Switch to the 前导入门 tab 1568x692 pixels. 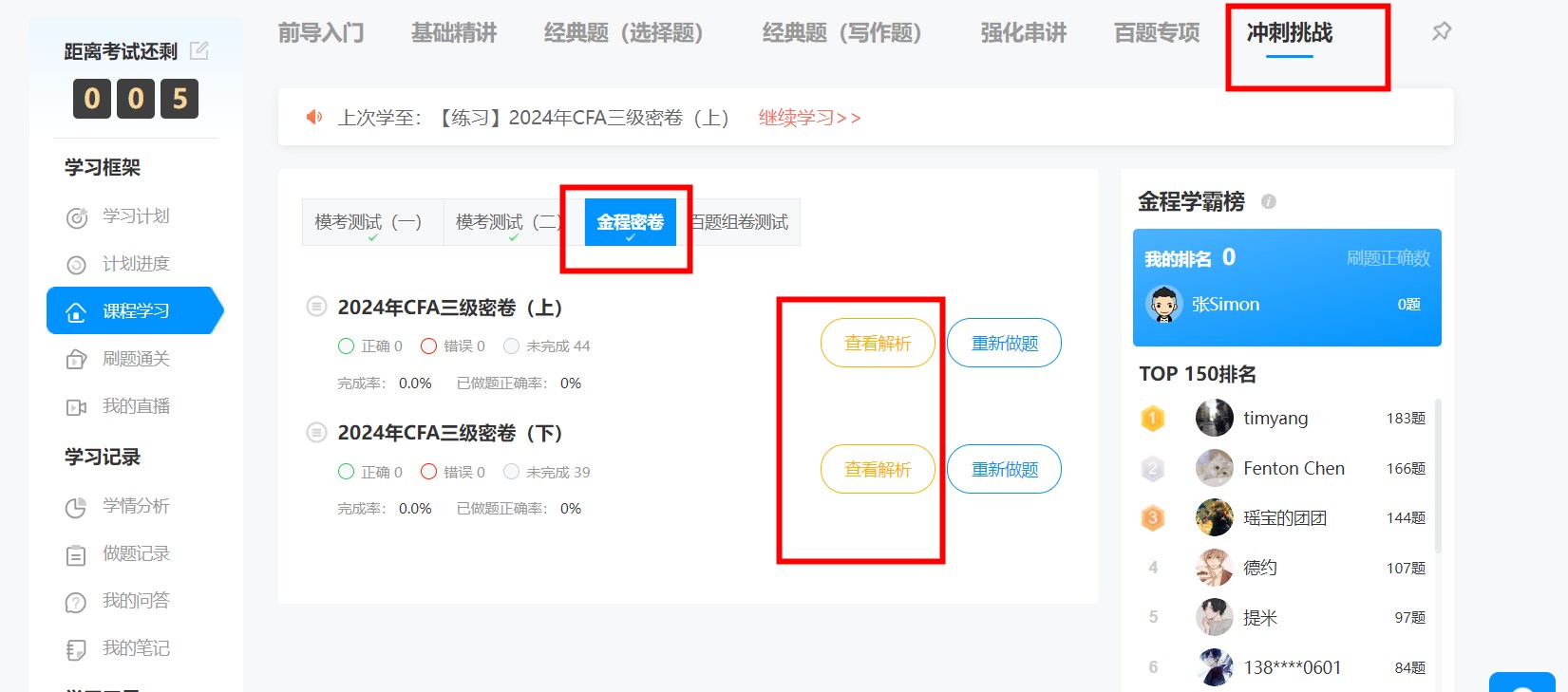(321, 33)
